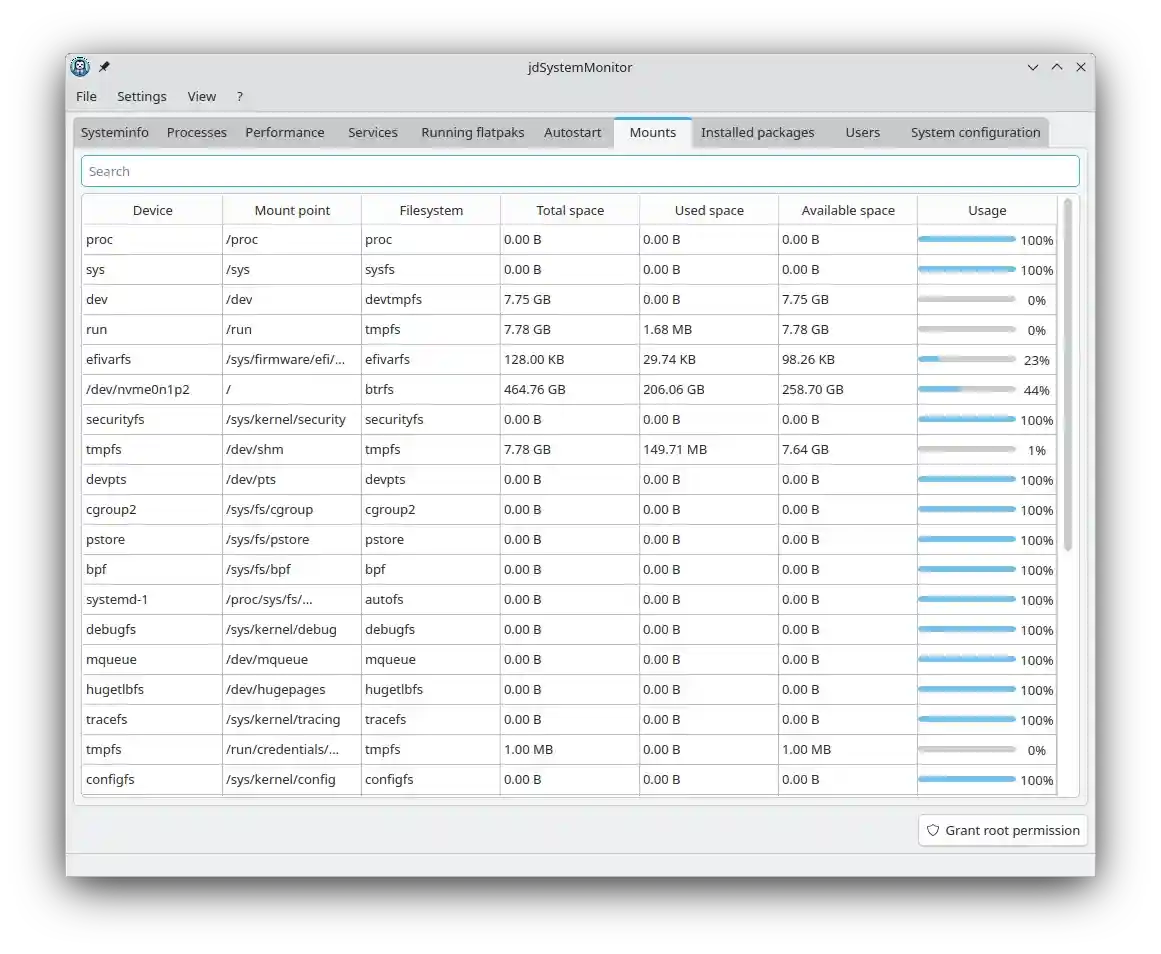Sort the table by Usage column header
The height and width of the screenshot is (954, 1161).
[x=986, y=210]
